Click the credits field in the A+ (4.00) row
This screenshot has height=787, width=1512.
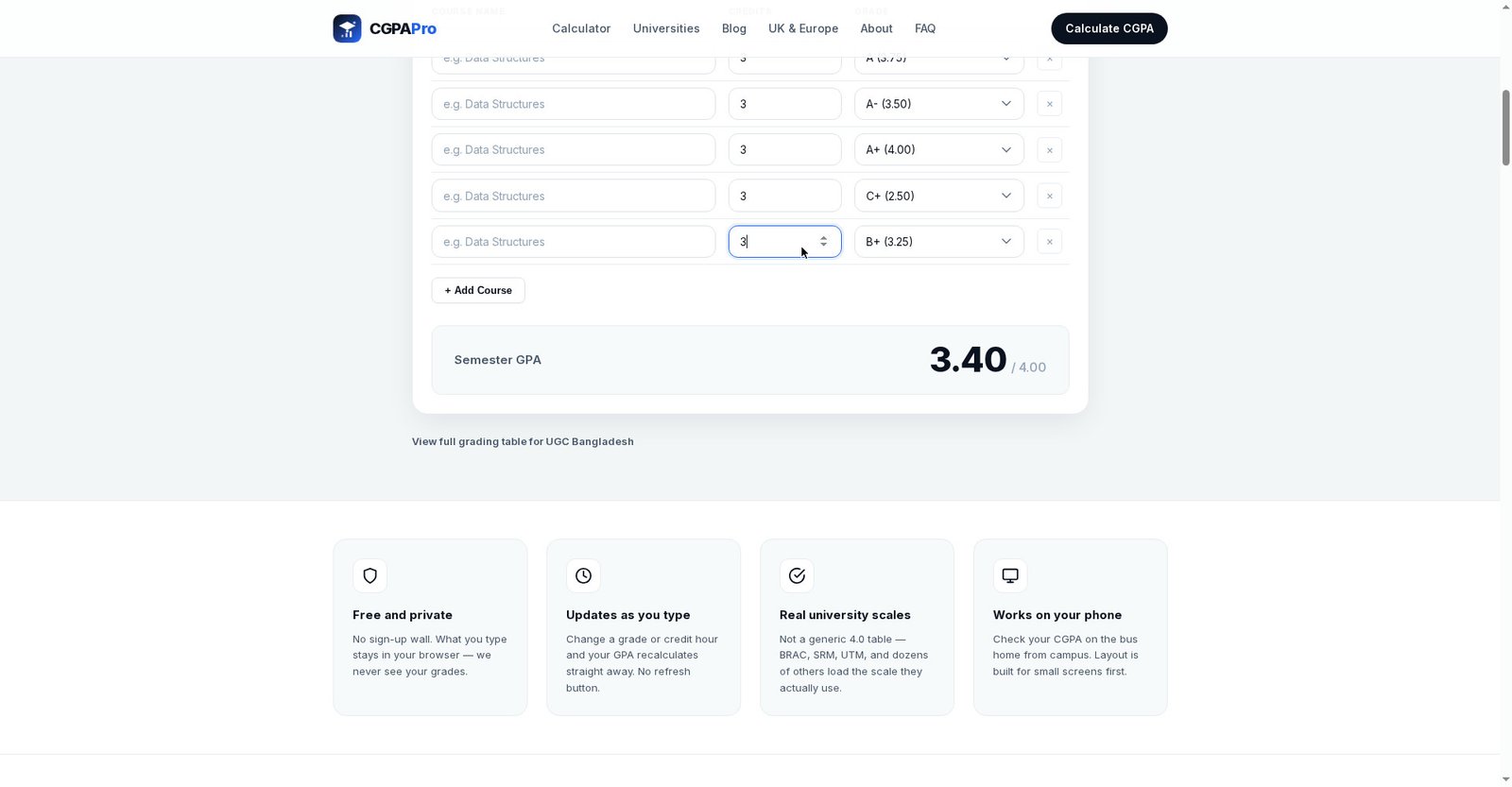pyautogui.click(x=785, y=149)
